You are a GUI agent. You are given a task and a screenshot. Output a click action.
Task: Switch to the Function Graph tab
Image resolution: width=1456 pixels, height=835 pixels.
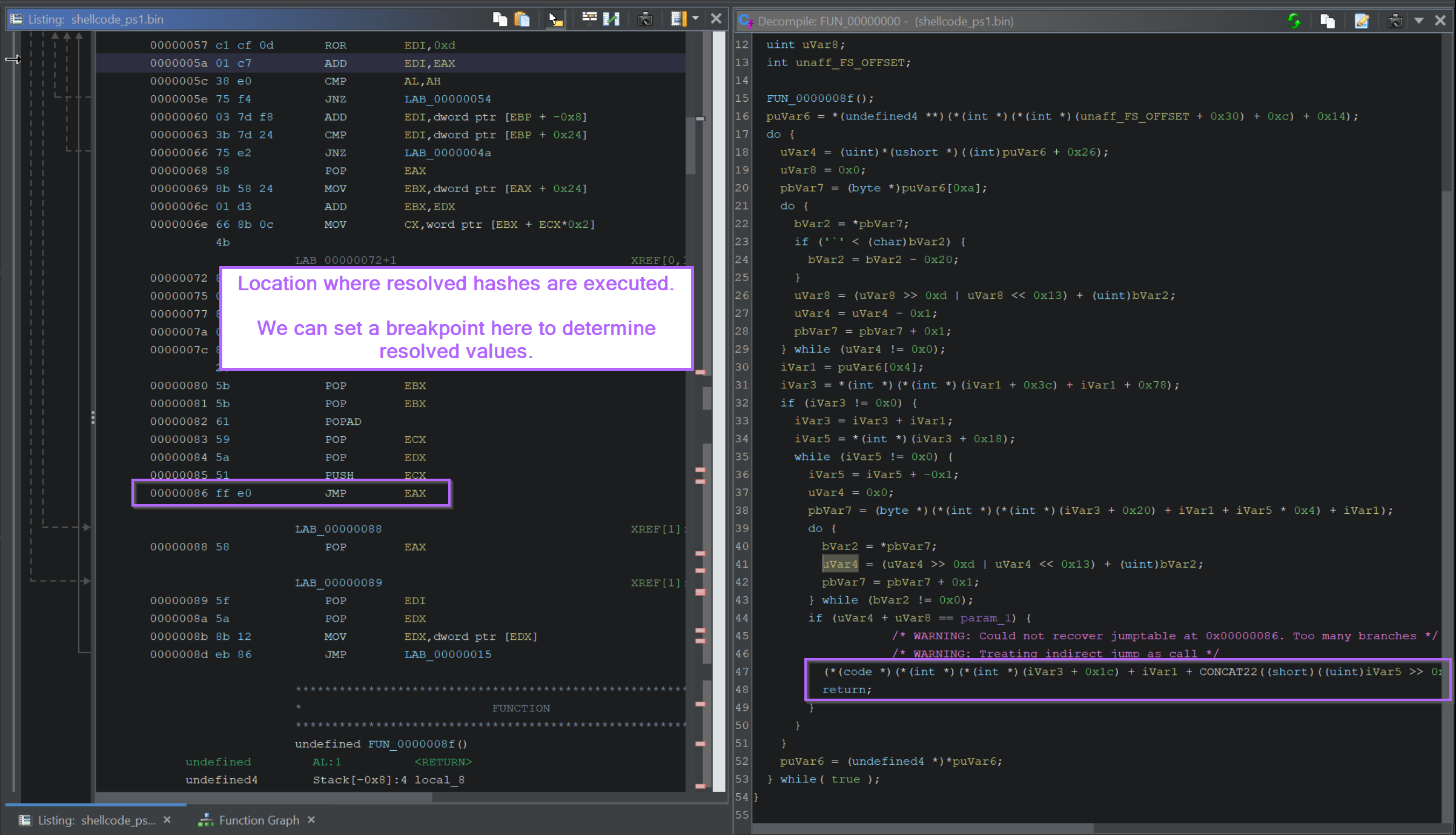pos(258,820)
